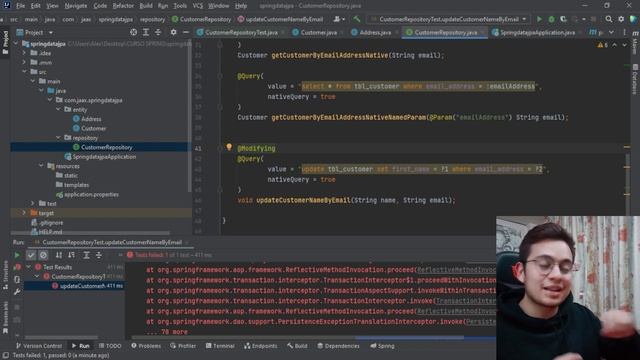640x360 pixels.
Task: Select opened file target icon in Project panel
Action: (x=133, y=32)
